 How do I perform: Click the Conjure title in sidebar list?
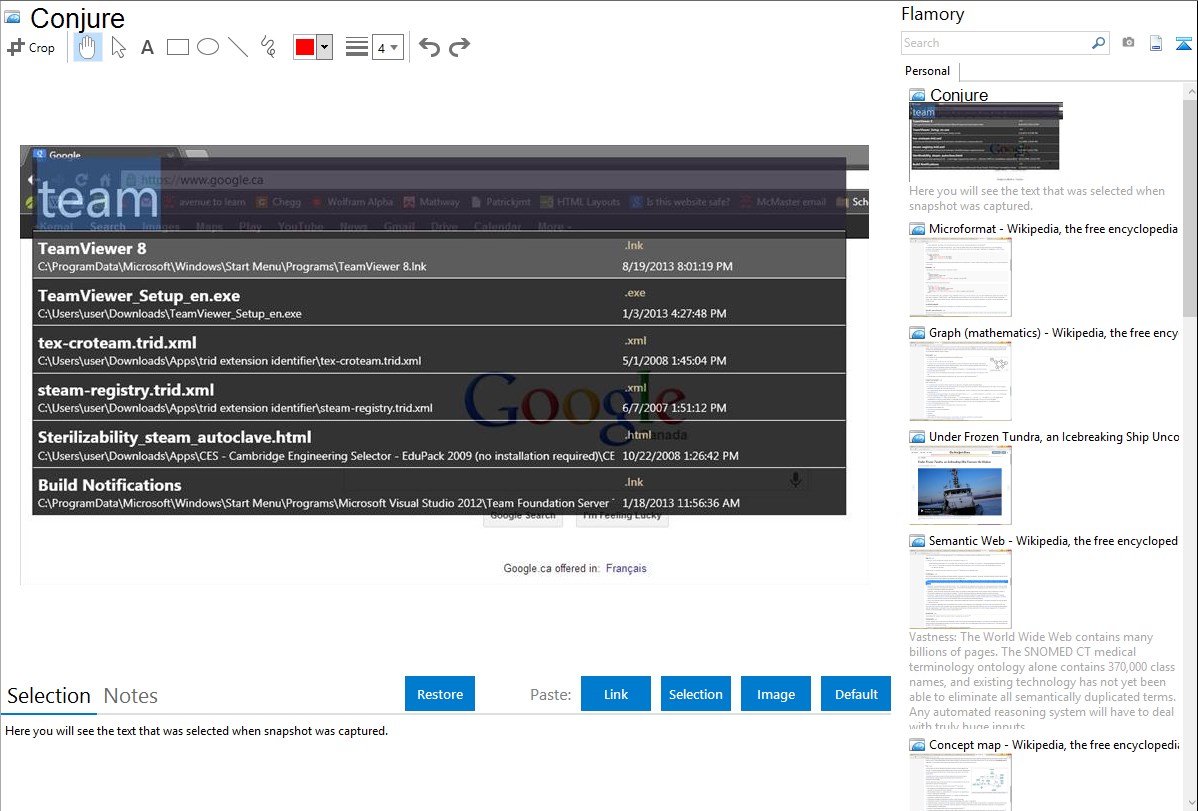959,95
